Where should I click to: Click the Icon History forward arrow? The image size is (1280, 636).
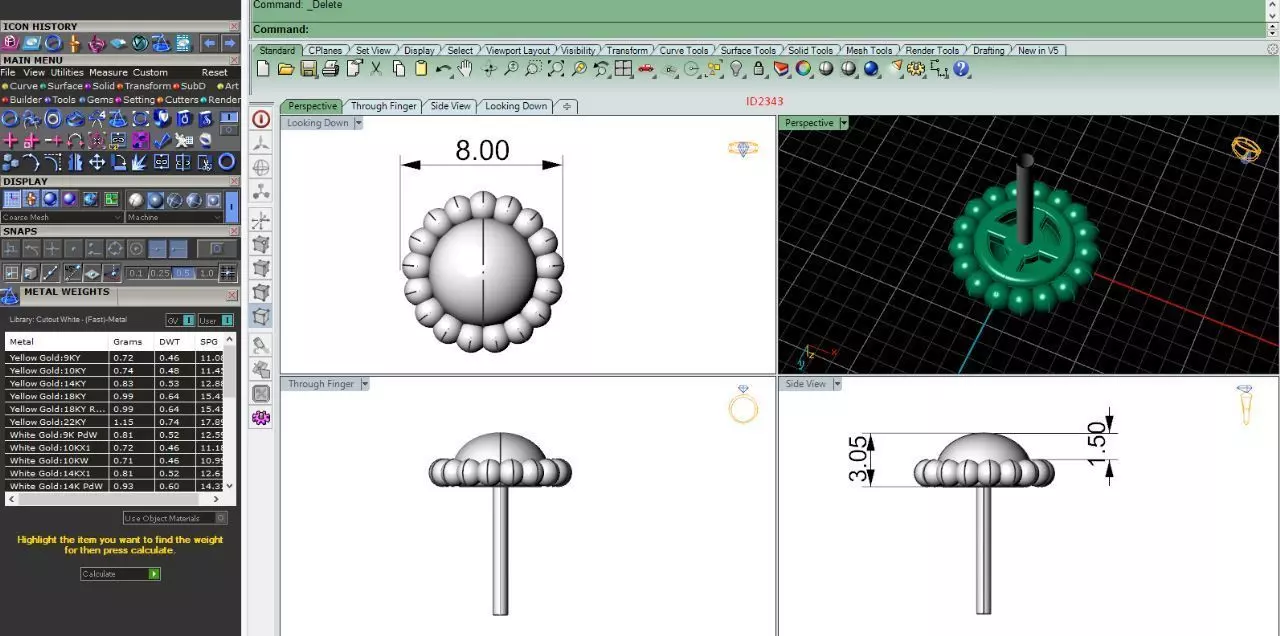[x=230, y=43]
